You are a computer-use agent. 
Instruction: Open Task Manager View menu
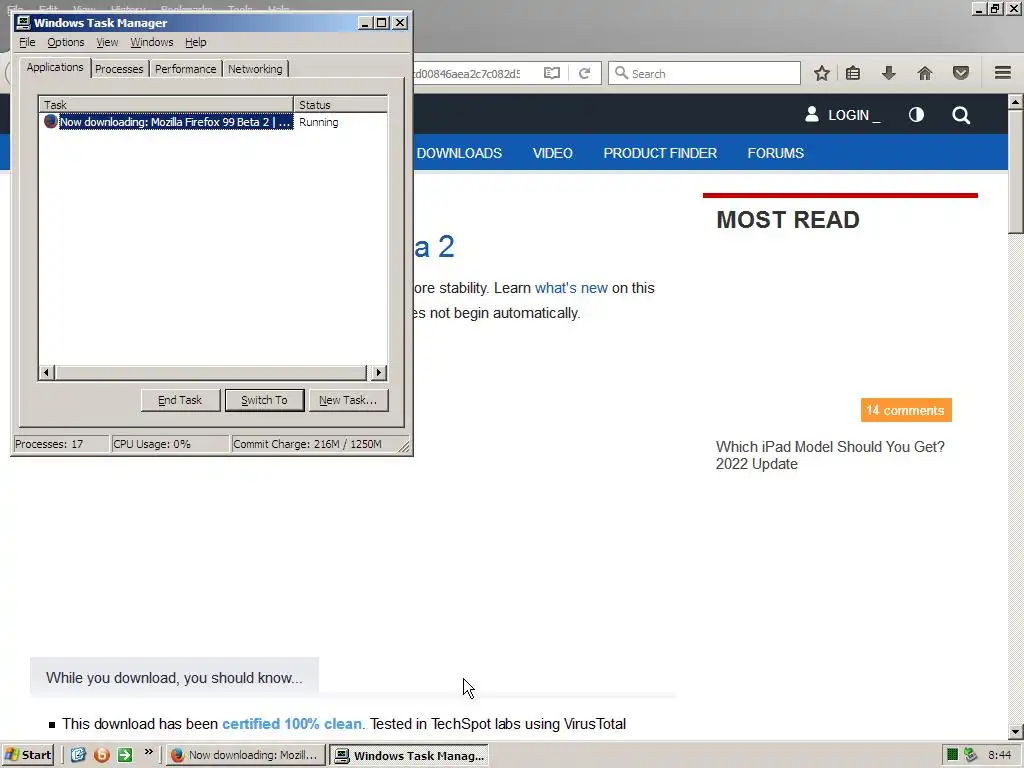coord(107,42)
